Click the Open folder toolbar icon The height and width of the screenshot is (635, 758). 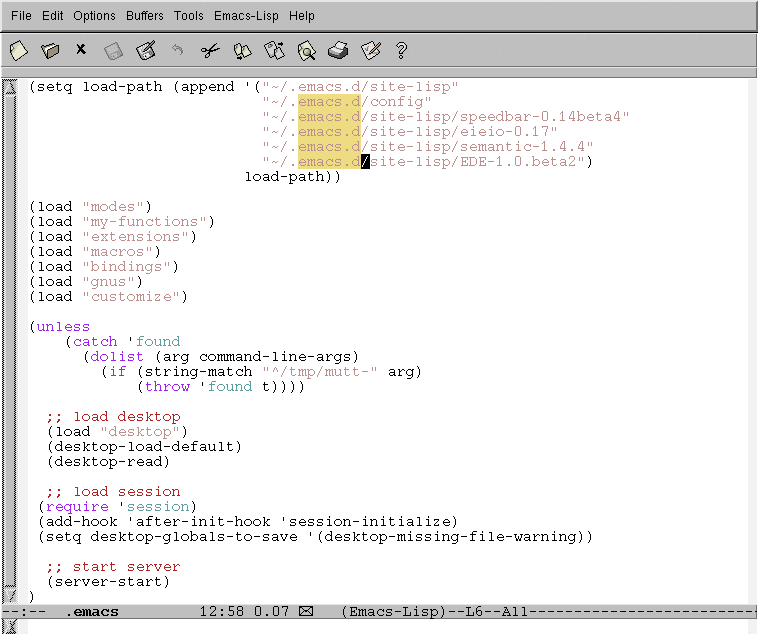[50, 50]
